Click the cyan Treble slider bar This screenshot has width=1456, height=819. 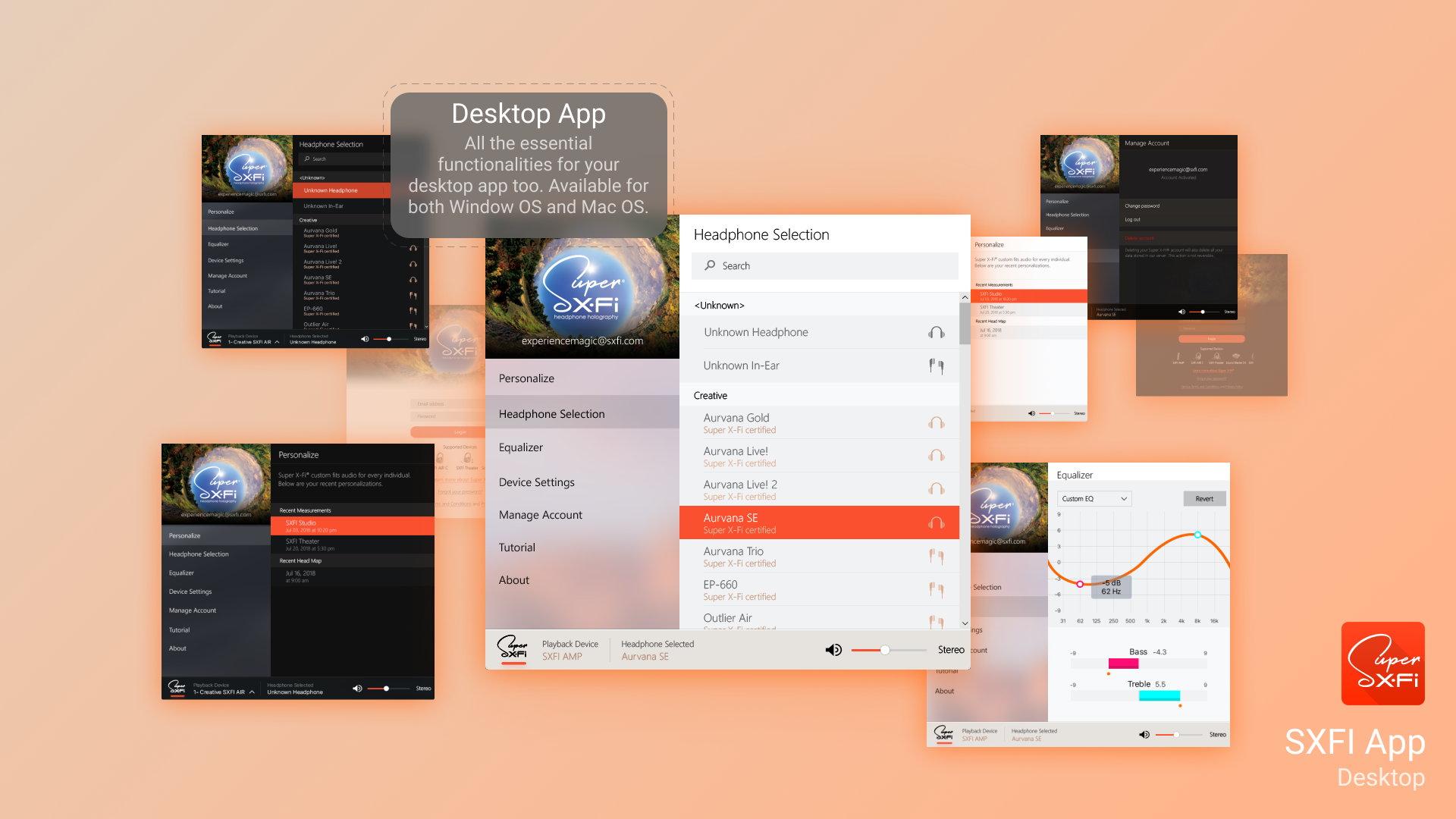(1159, 695)
